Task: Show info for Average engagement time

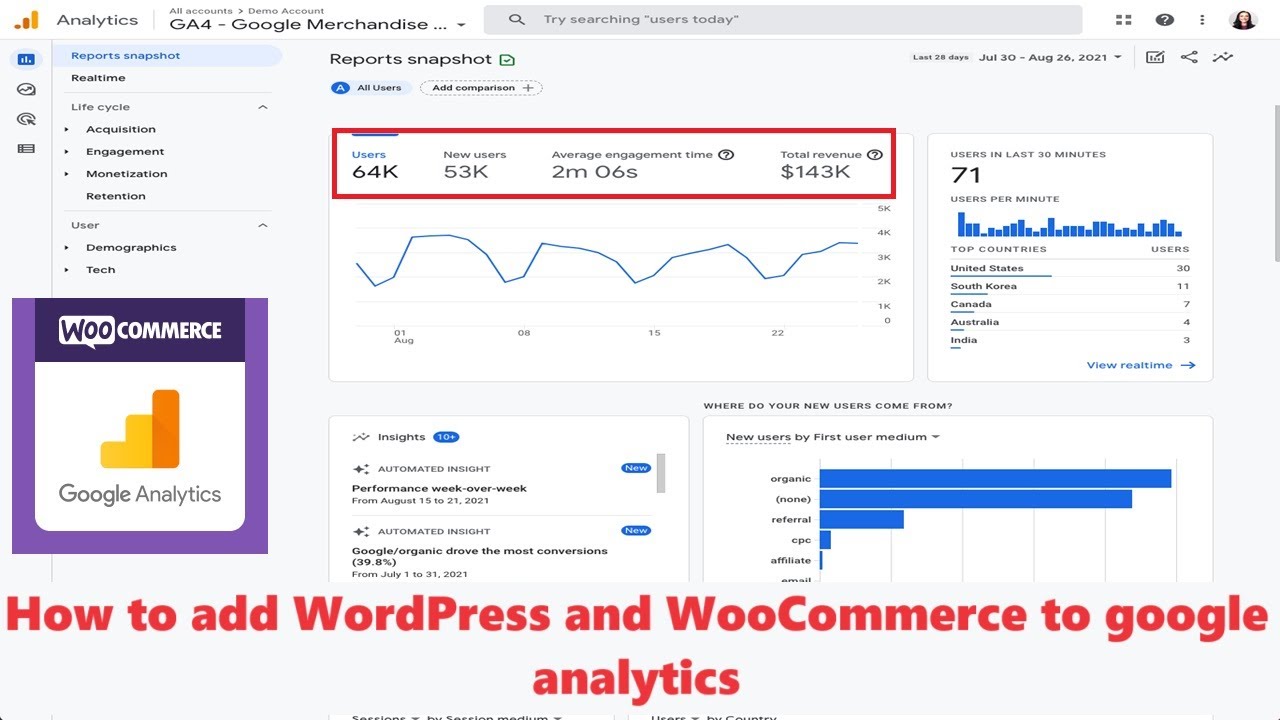Action: point(726,155)
